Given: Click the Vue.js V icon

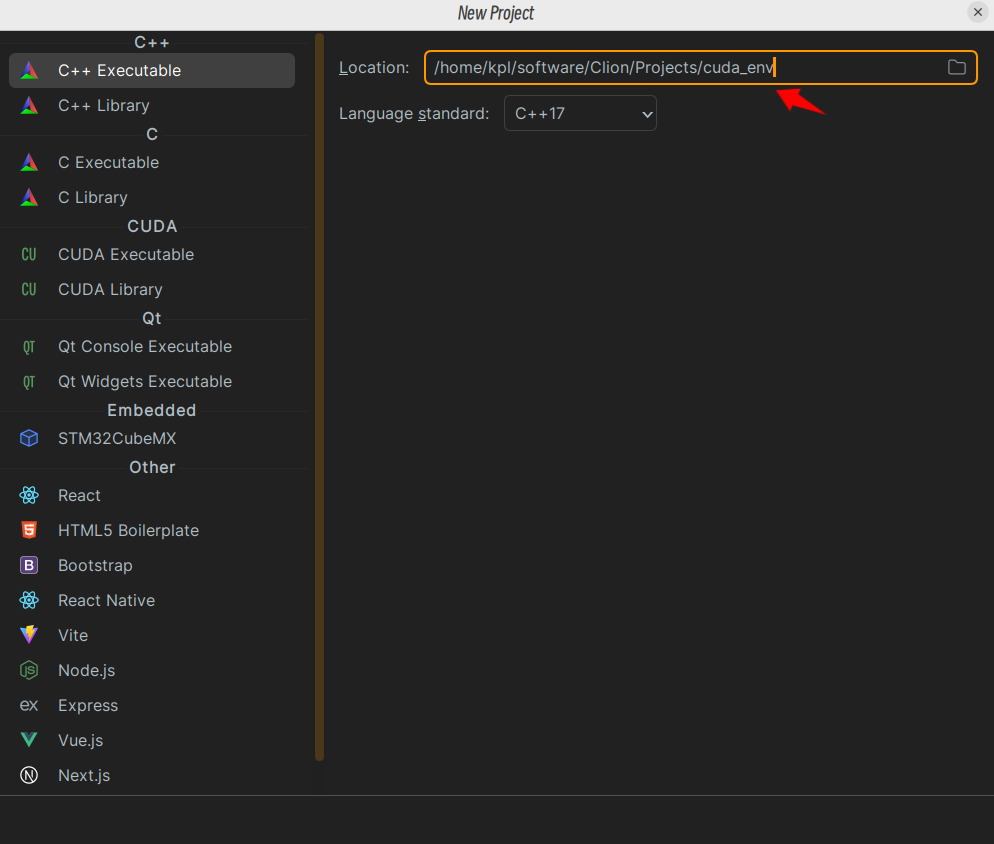Looking at the screenshot, I should (29, 739).
